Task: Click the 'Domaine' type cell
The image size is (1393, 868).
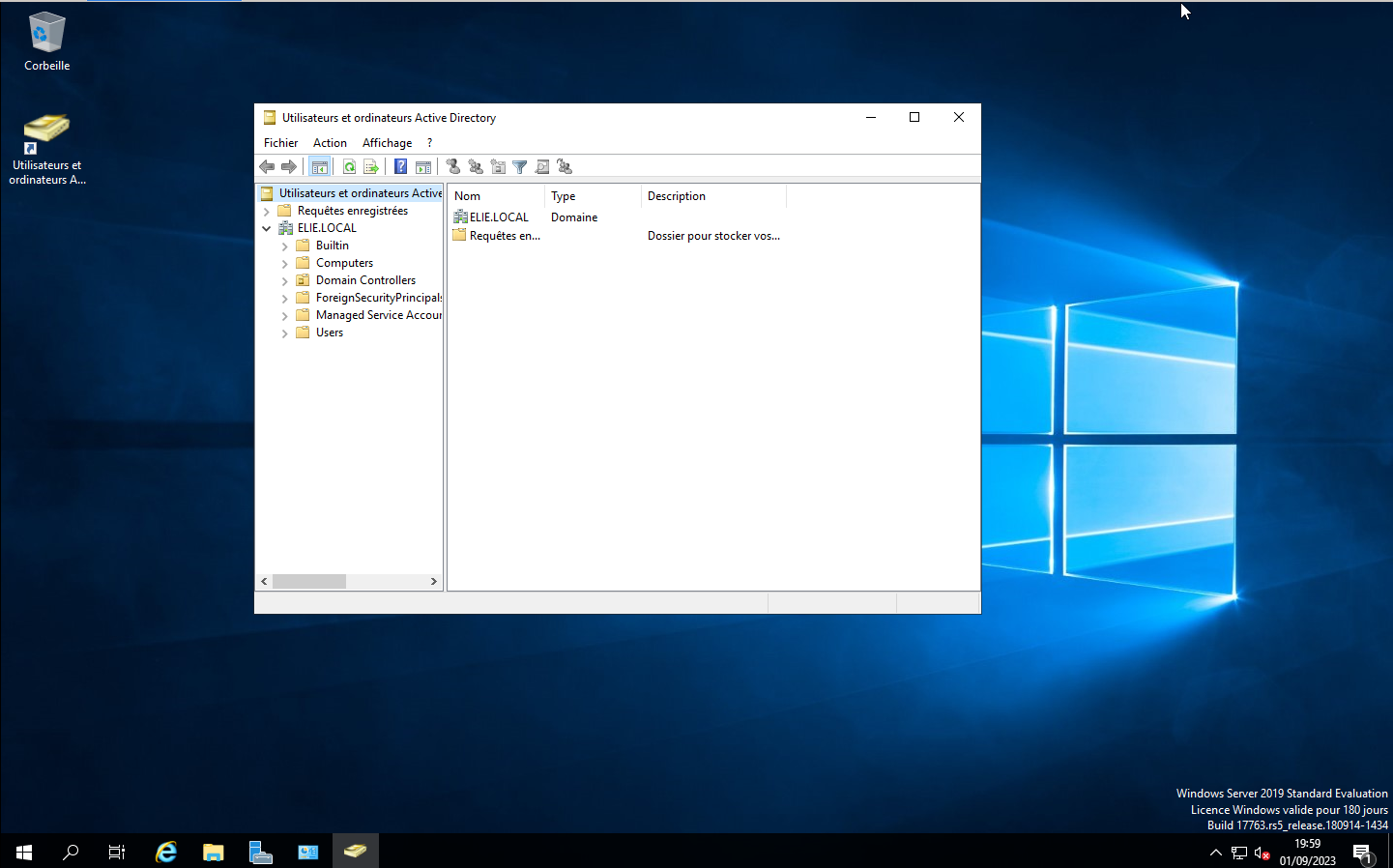Action: tap(574, 217)
